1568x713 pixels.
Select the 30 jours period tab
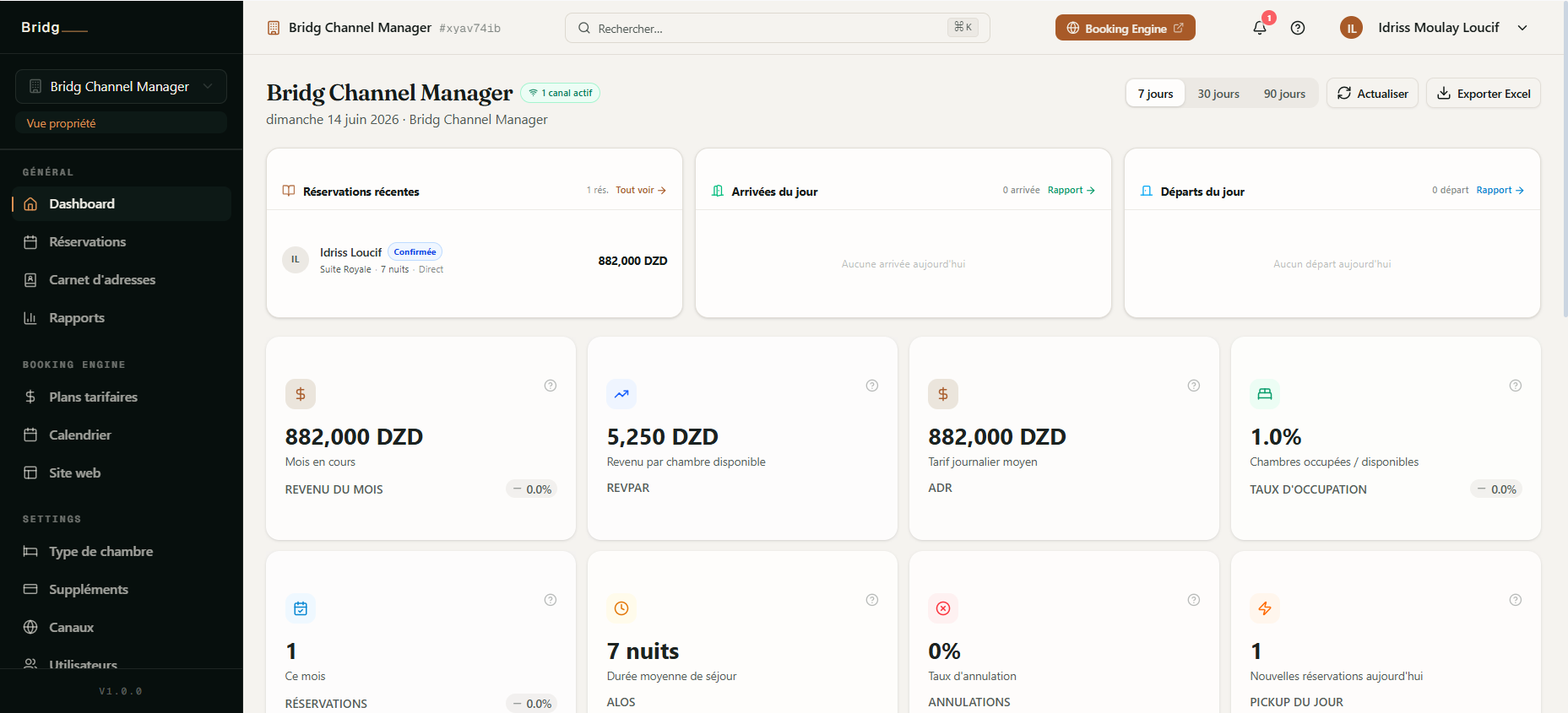1218,94
